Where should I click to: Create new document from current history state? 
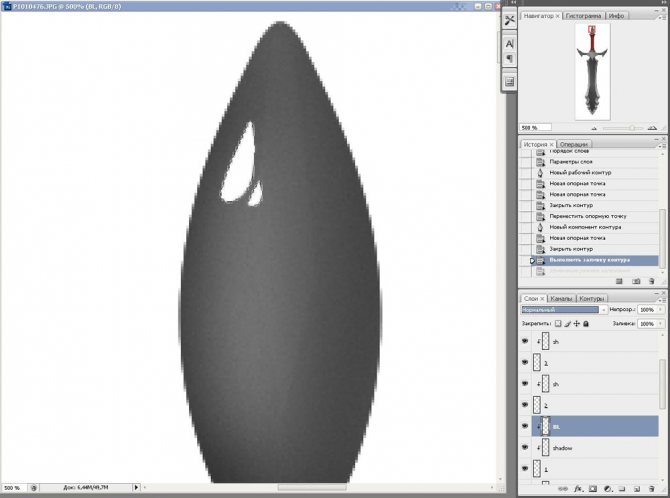619,281
